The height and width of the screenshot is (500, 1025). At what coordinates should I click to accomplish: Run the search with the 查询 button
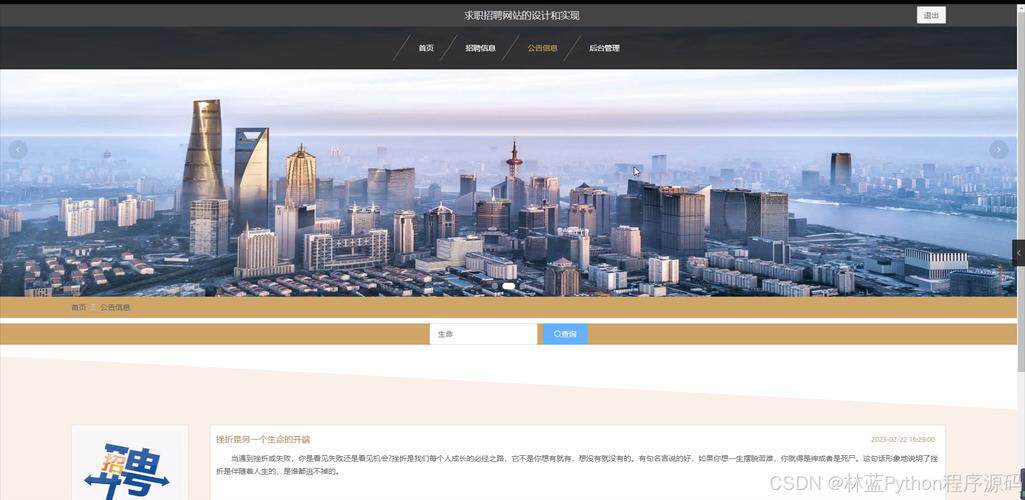pos(565,334)
